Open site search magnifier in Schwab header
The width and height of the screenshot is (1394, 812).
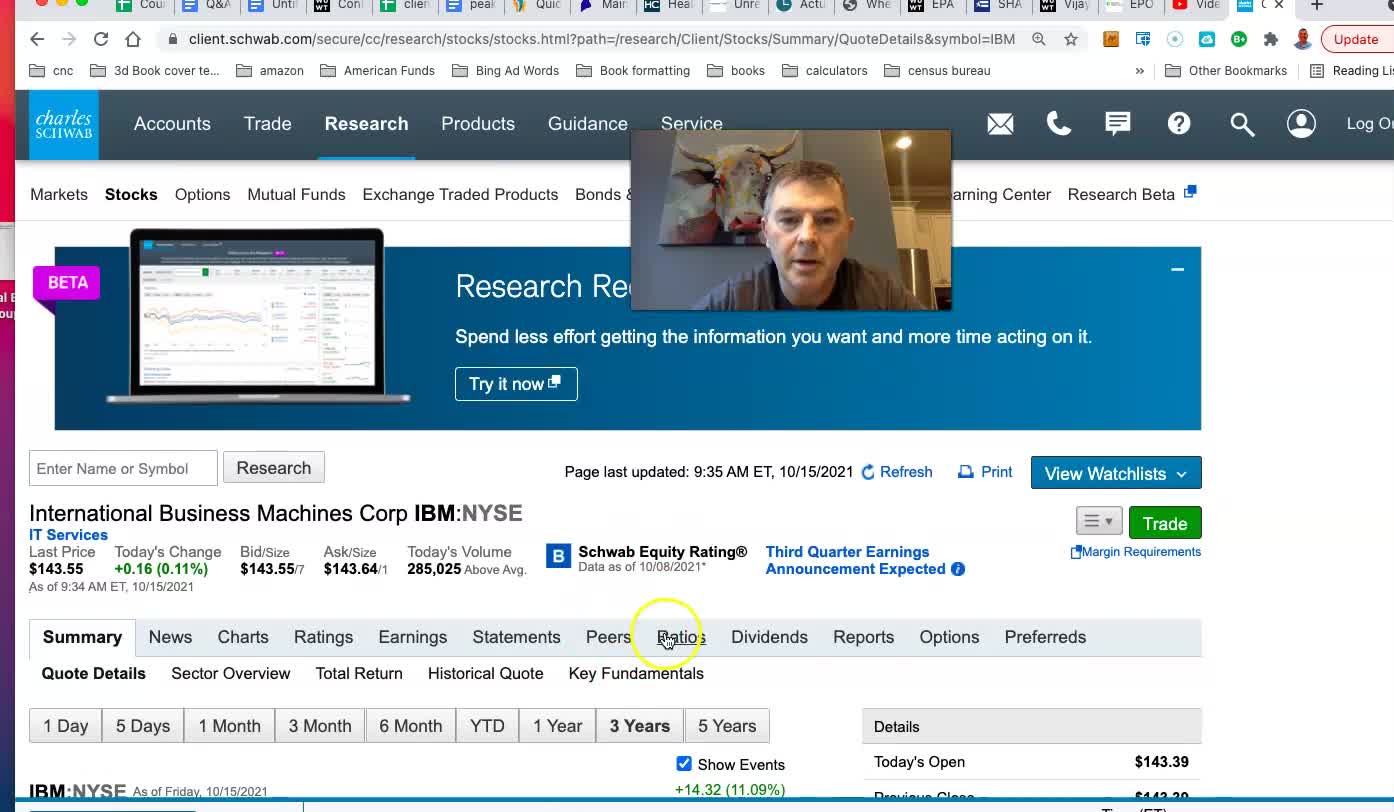coord(1242,124)
